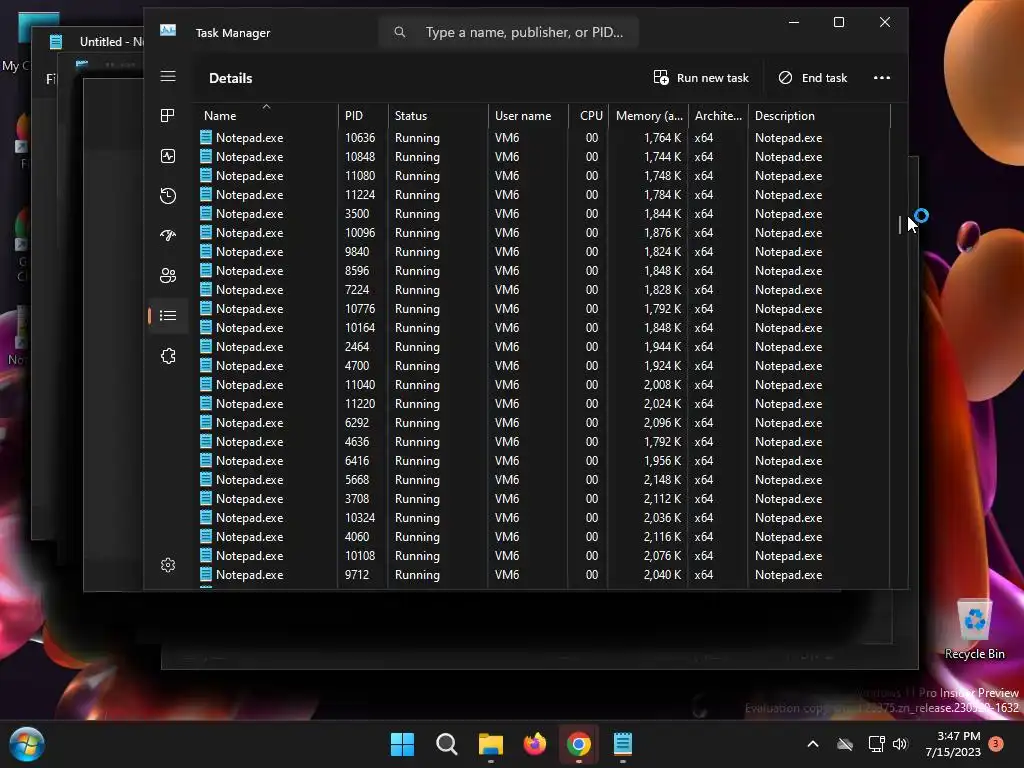Click PID cell 3708

tap(357, 498)
